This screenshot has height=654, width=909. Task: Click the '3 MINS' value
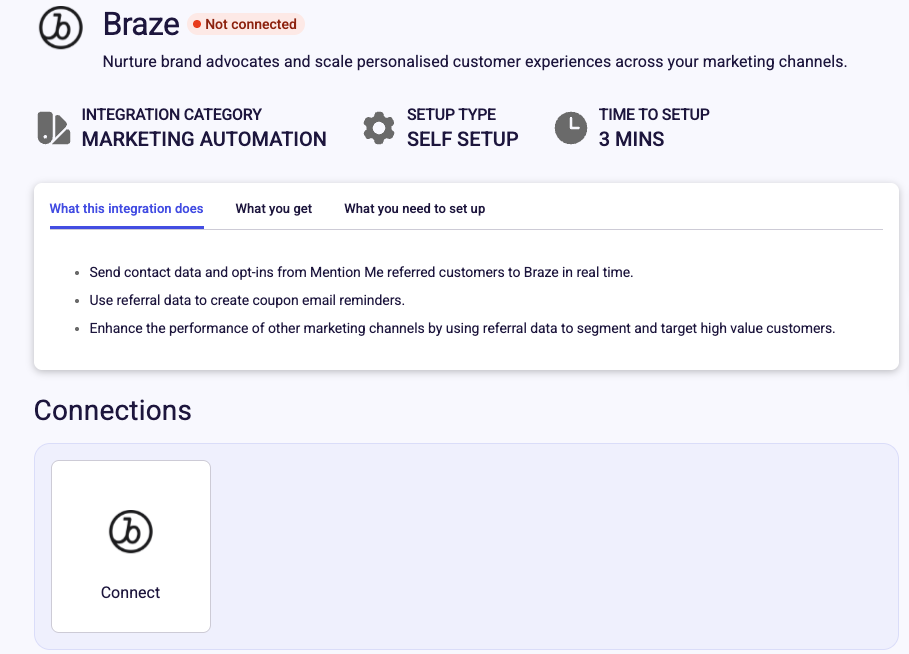631,139
